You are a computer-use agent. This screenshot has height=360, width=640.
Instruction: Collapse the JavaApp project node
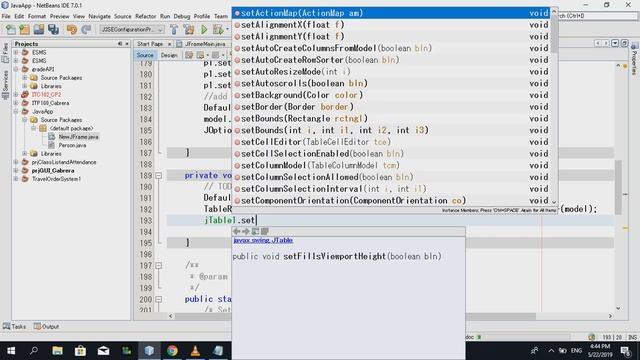click(16, 111)
